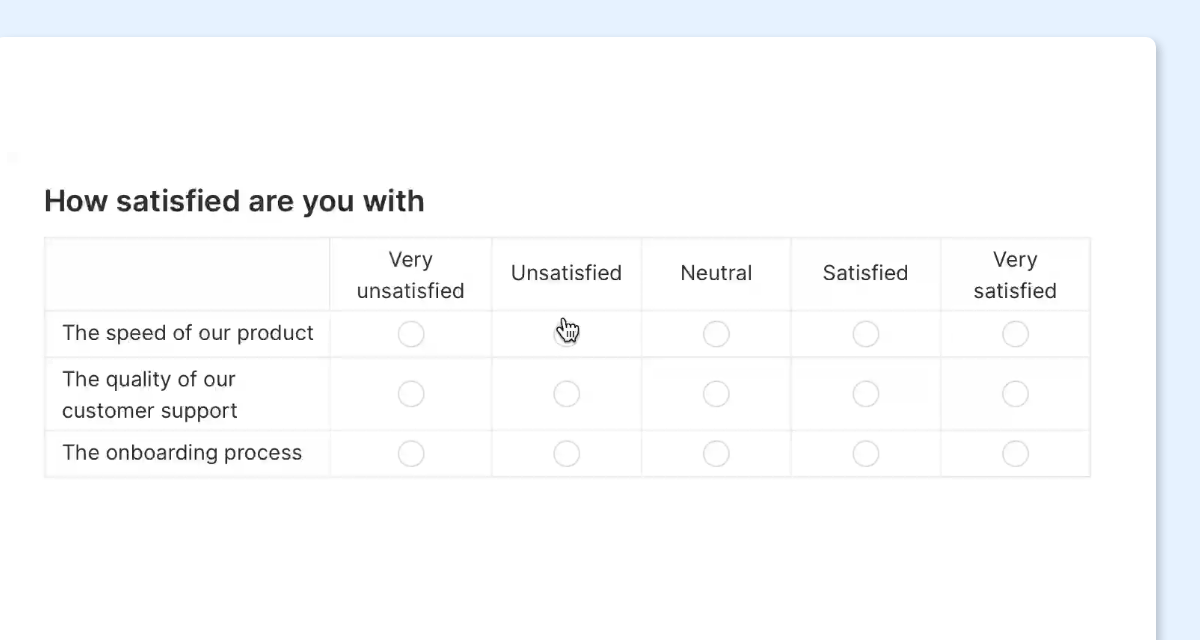Click the 'Very satisfied' column header

point(1015,275)
